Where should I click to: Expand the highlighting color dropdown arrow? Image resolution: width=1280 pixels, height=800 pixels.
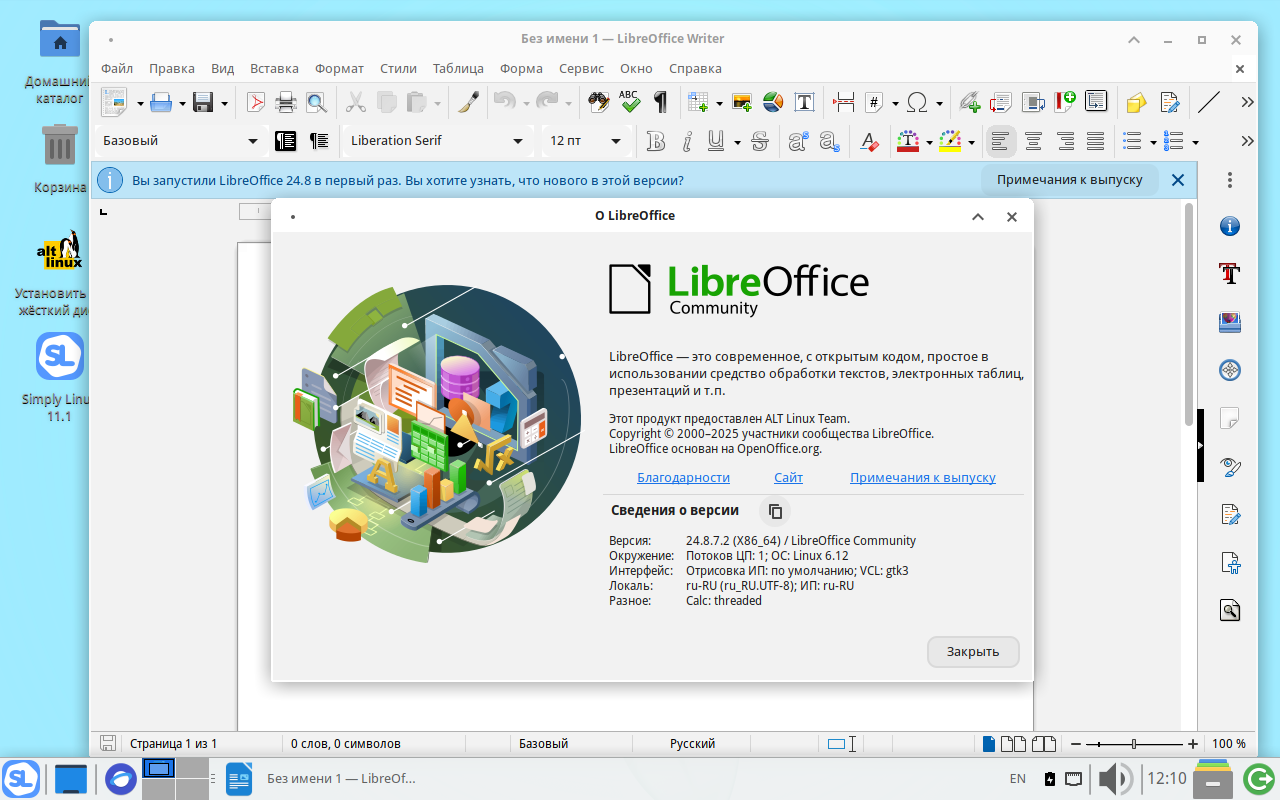pos(971,141)
